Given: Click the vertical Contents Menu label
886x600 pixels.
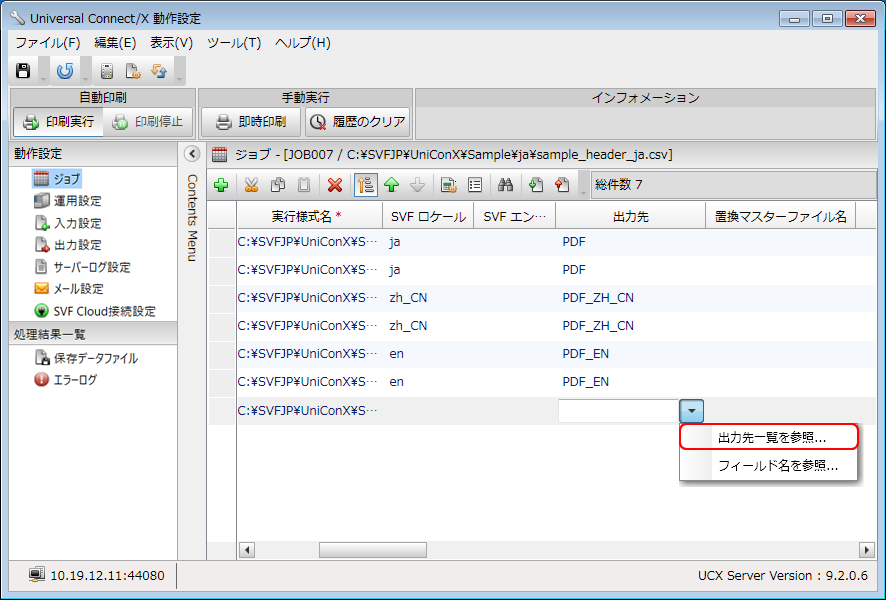Looking at the screenshot, I should coord(192,218).
